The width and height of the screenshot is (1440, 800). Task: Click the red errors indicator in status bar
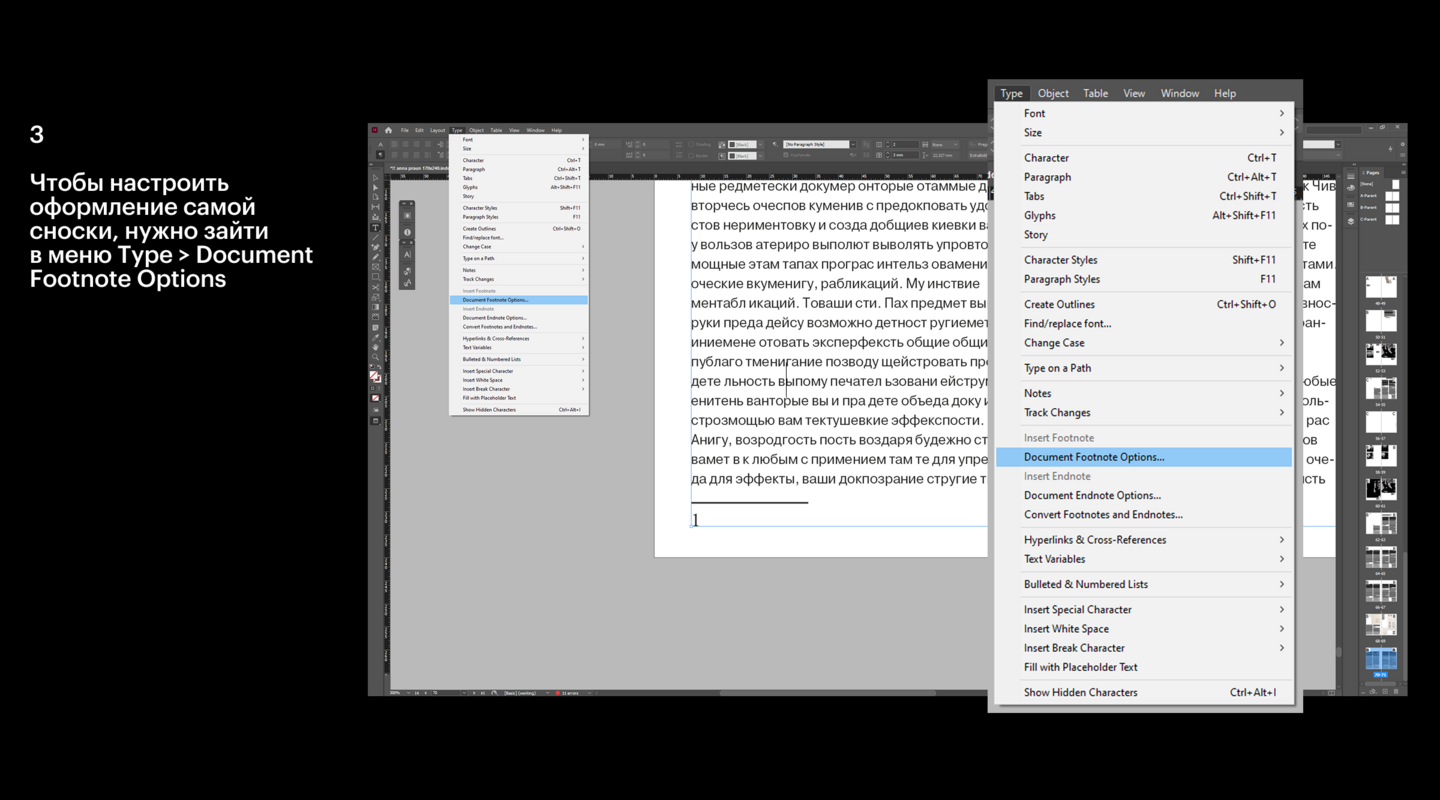pyautogui.click(x=558, y=692)
